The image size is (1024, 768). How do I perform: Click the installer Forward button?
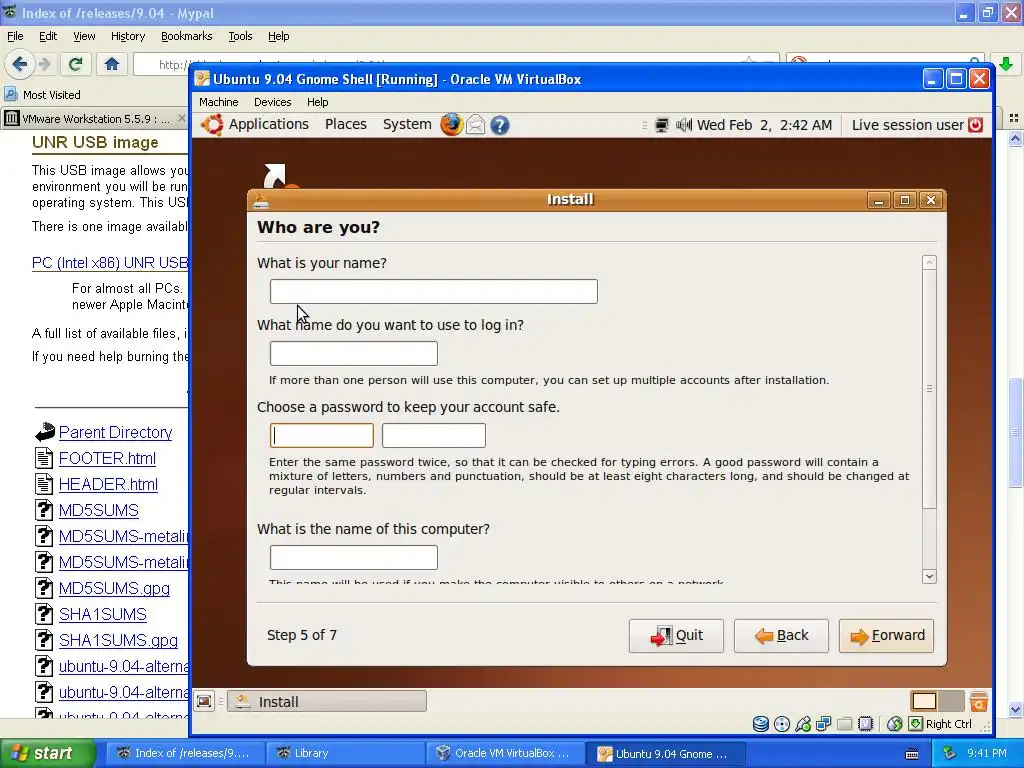click(886, 635)
